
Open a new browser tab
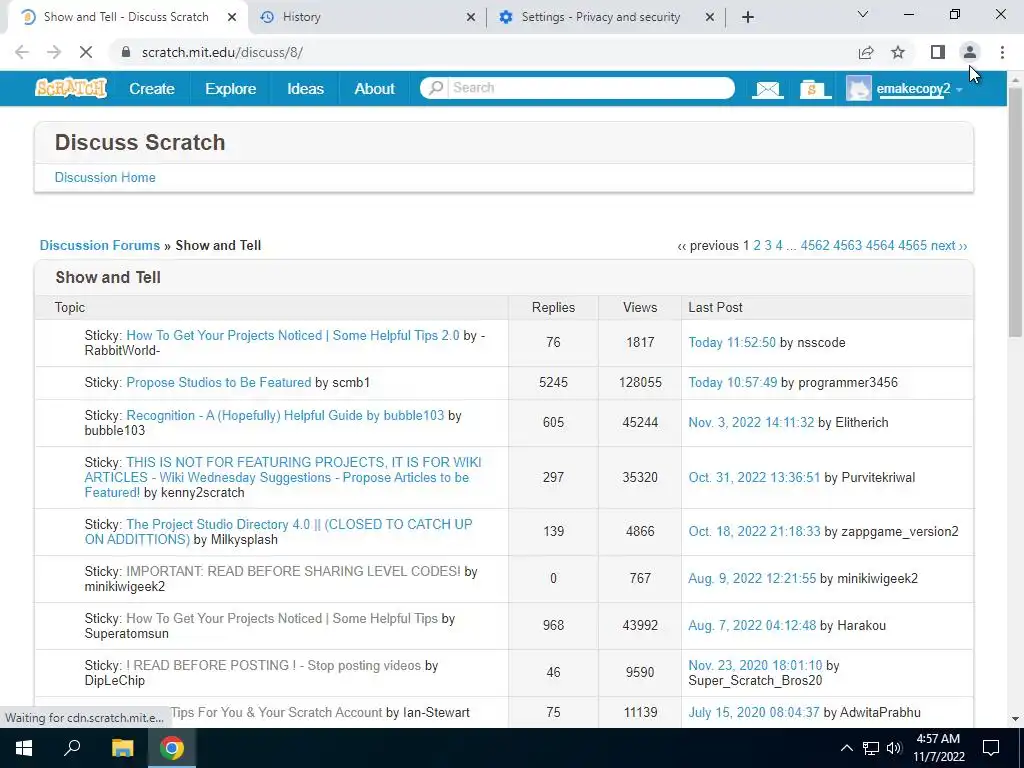coord(748,17)
